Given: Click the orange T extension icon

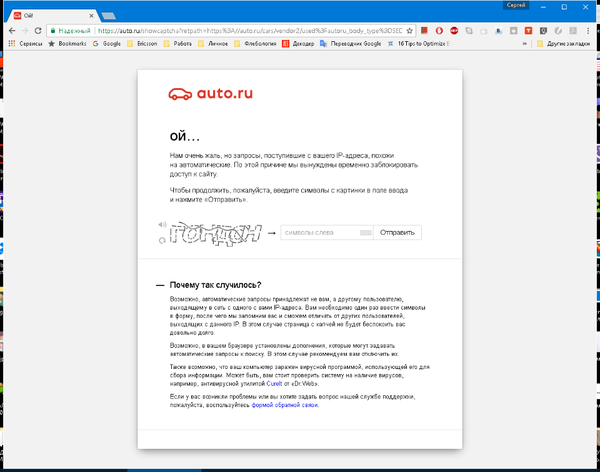Looking at the screenshot, I should (x=528, y=31).
